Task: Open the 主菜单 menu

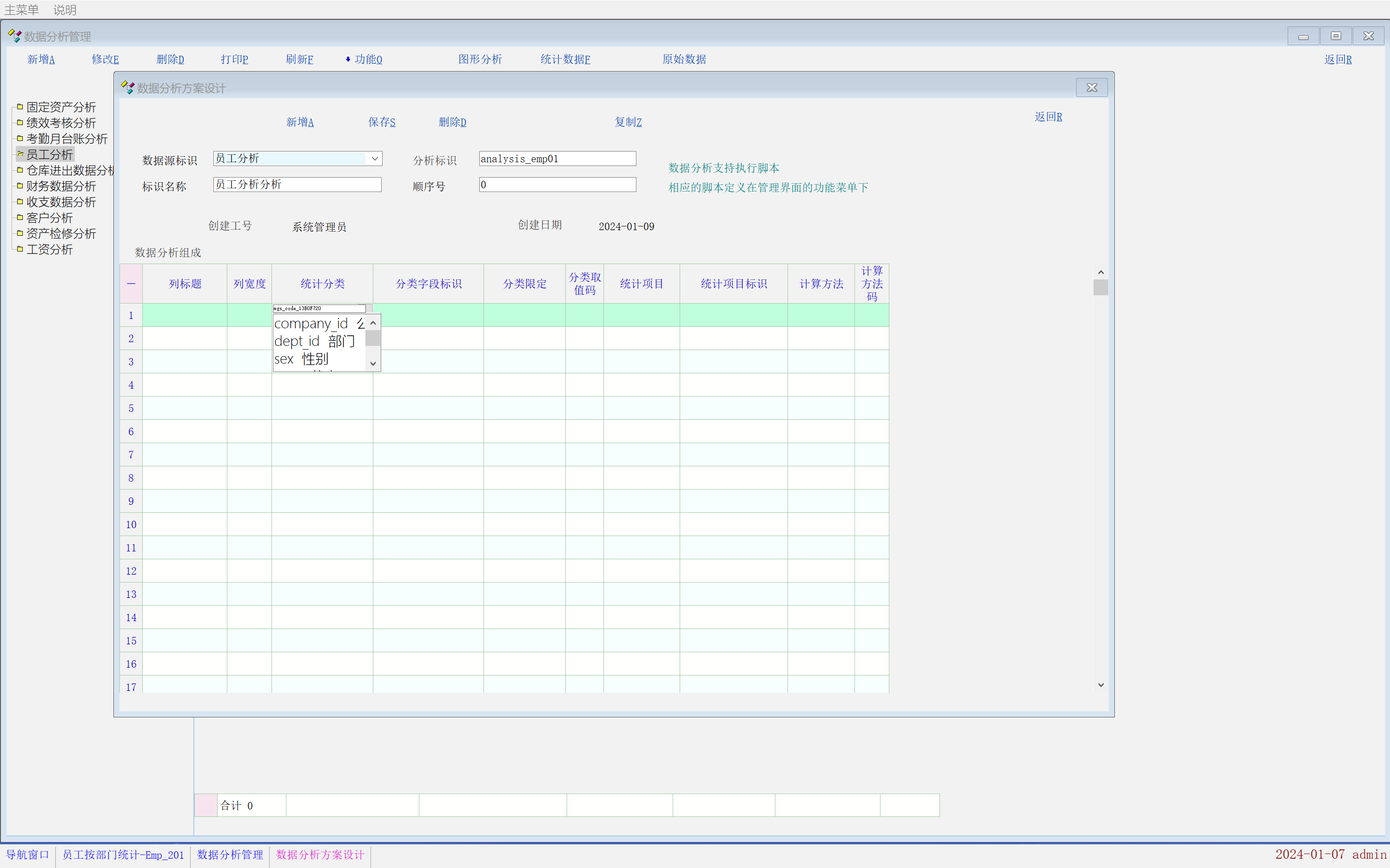Action: coord(22,10)
